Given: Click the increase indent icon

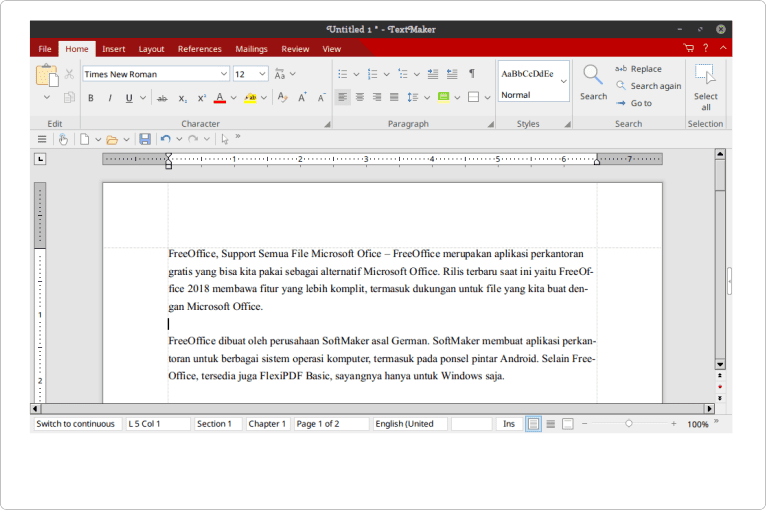Looking at the screenshot, I should point(433,74).
